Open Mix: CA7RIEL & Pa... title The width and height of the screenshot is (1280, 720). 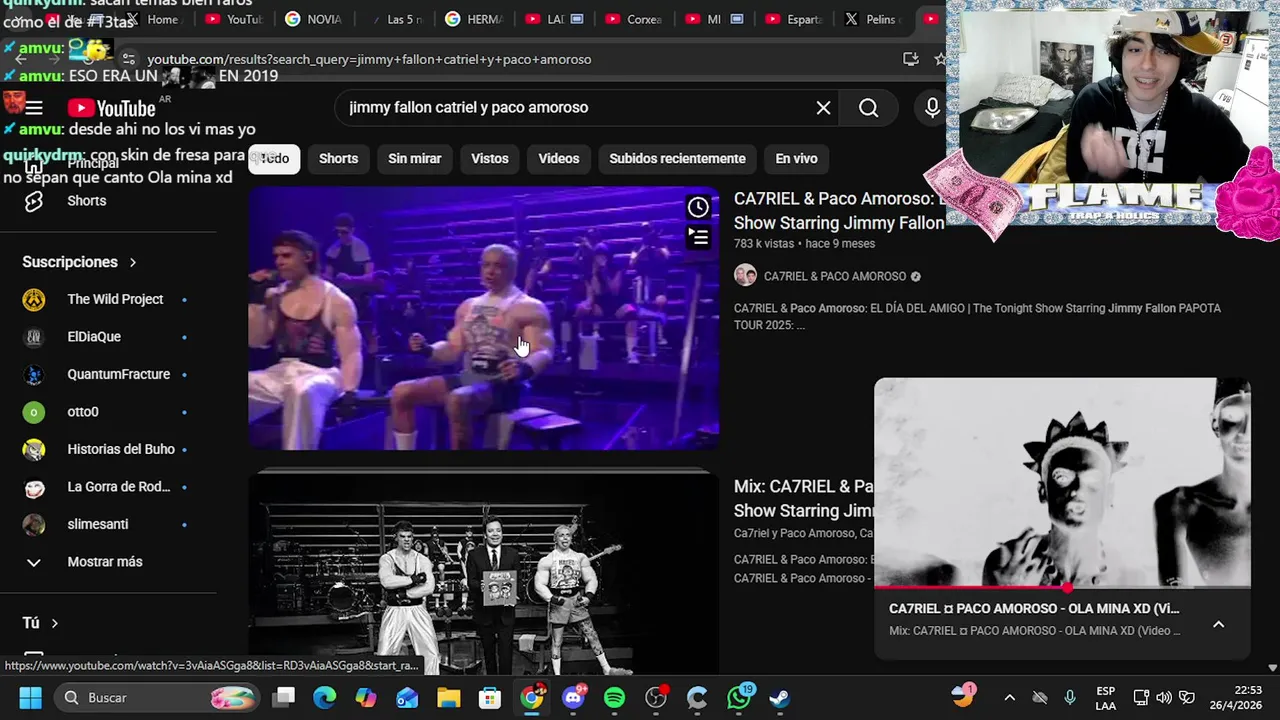coord(804,498)
